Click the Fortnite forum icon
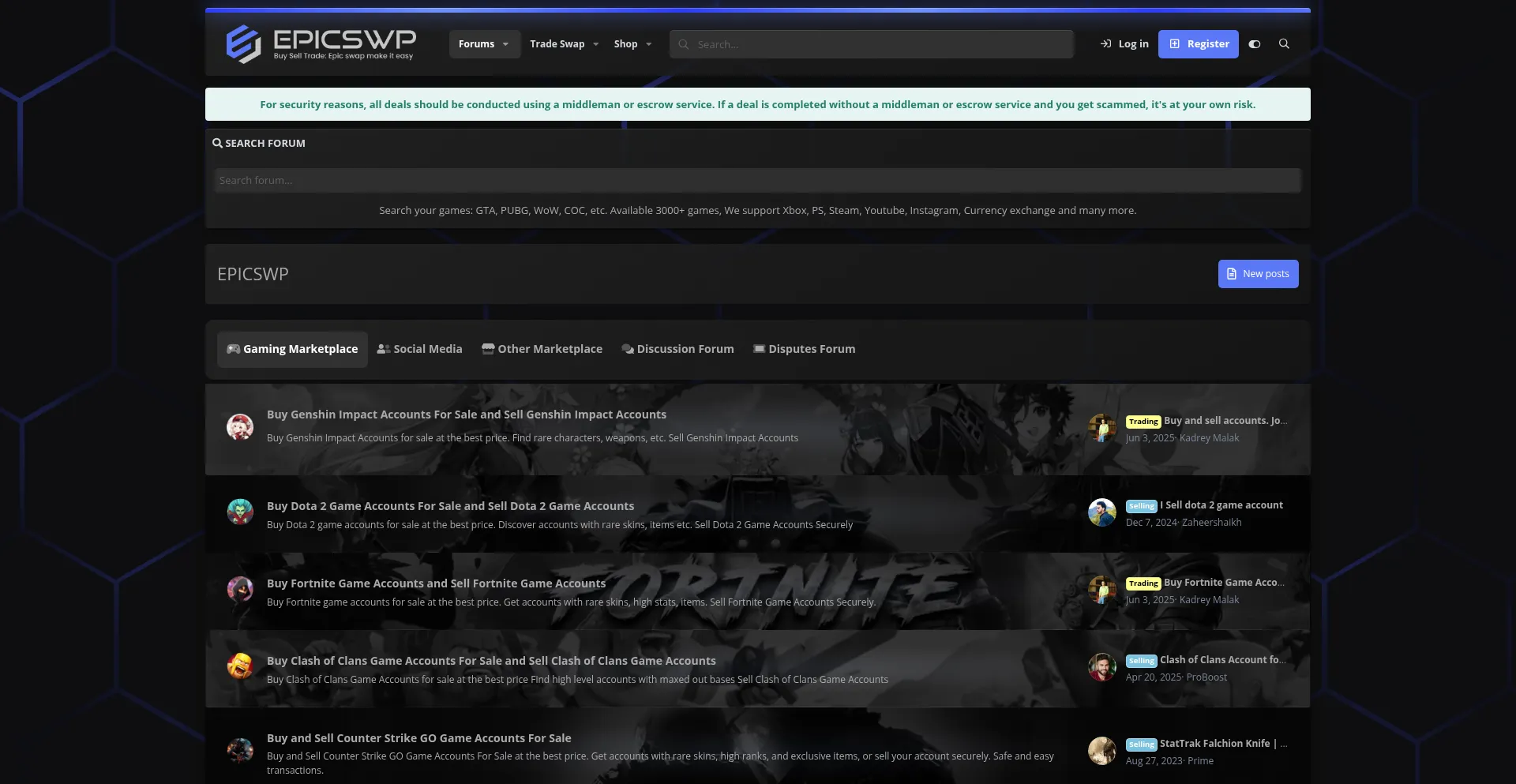Viewport: 1516px width, 784px height. [240, 590]
